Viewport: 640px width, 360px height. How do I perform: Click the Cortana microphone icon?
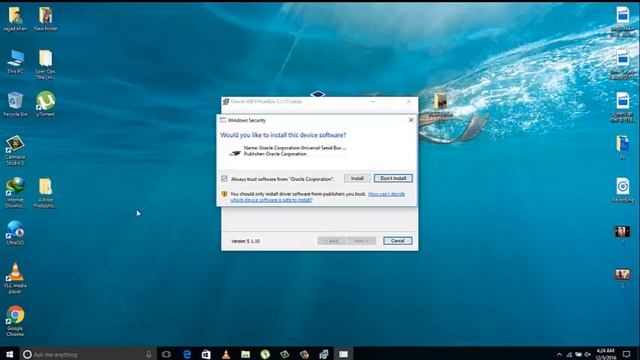pos(149,354)
